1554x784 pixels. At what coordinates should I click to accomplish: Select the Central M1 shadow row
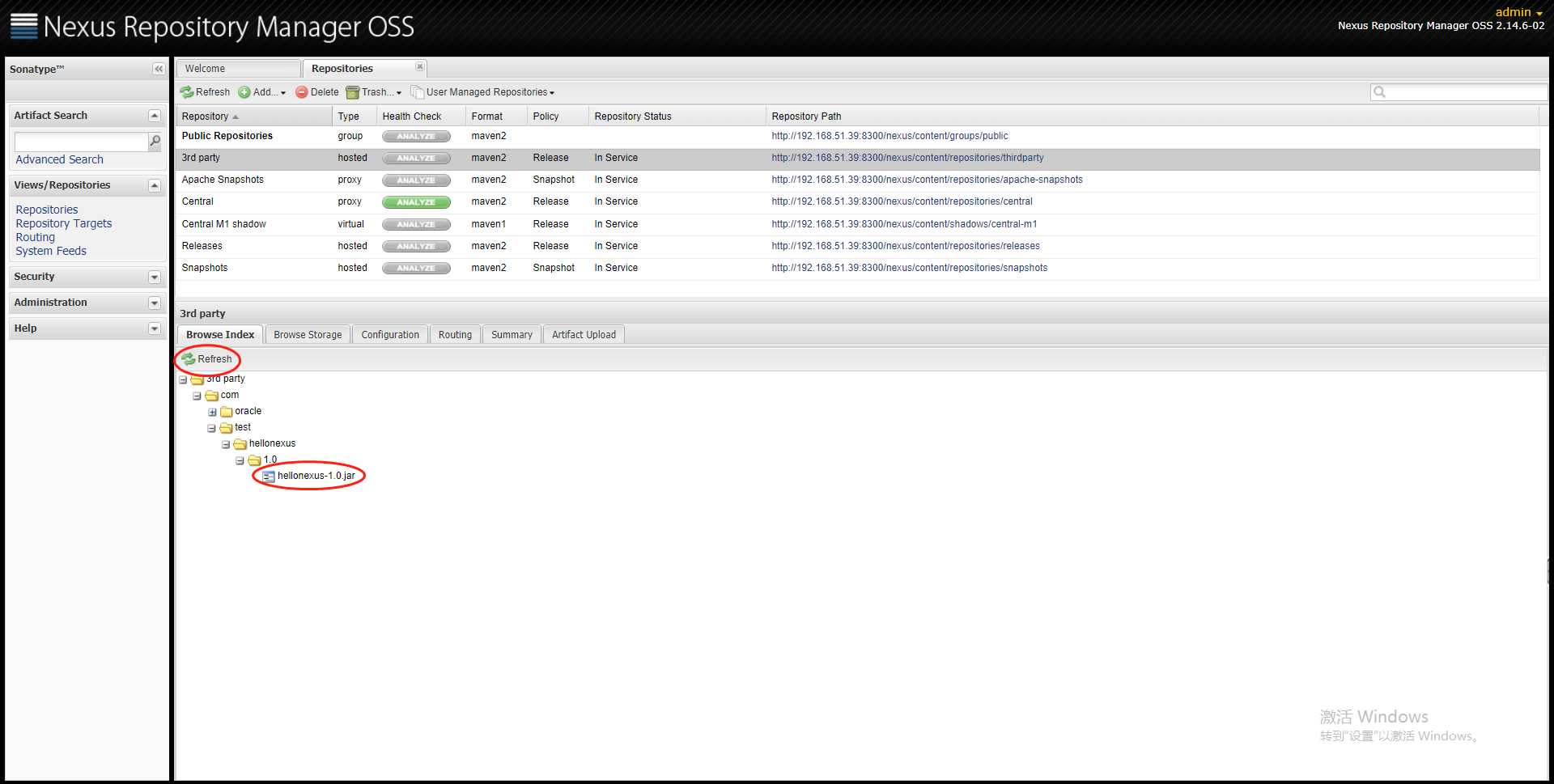858,224
